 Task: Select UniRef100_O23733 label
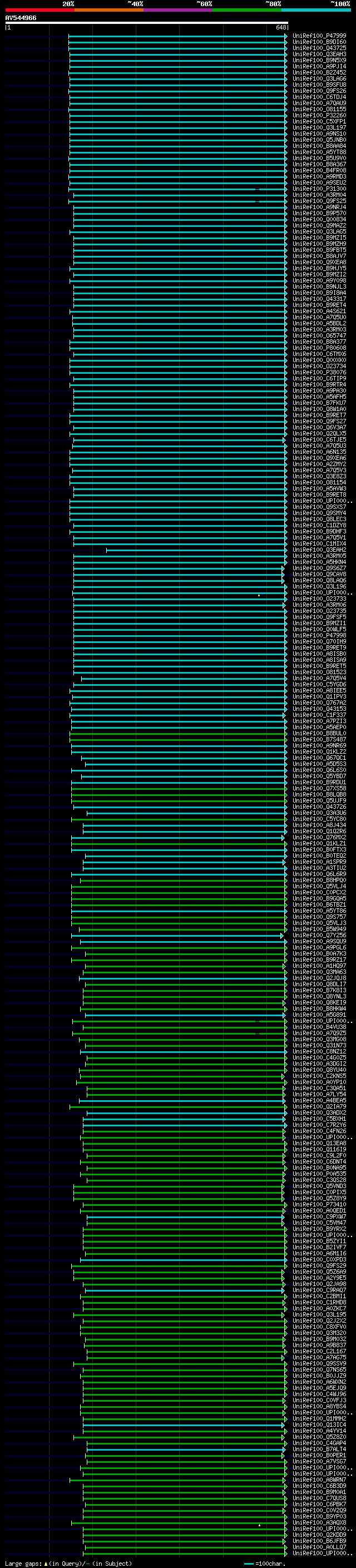pos(319,598)
